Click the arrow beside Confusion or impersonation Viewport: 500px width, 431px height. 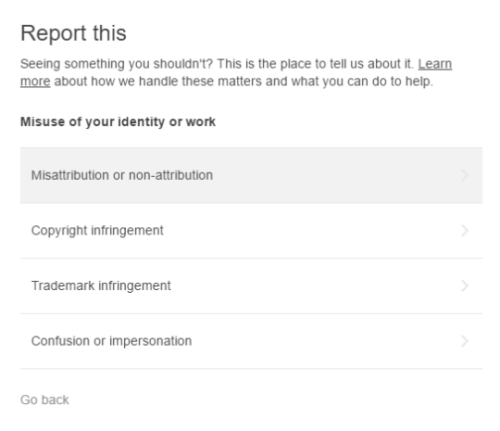(465, 341)
